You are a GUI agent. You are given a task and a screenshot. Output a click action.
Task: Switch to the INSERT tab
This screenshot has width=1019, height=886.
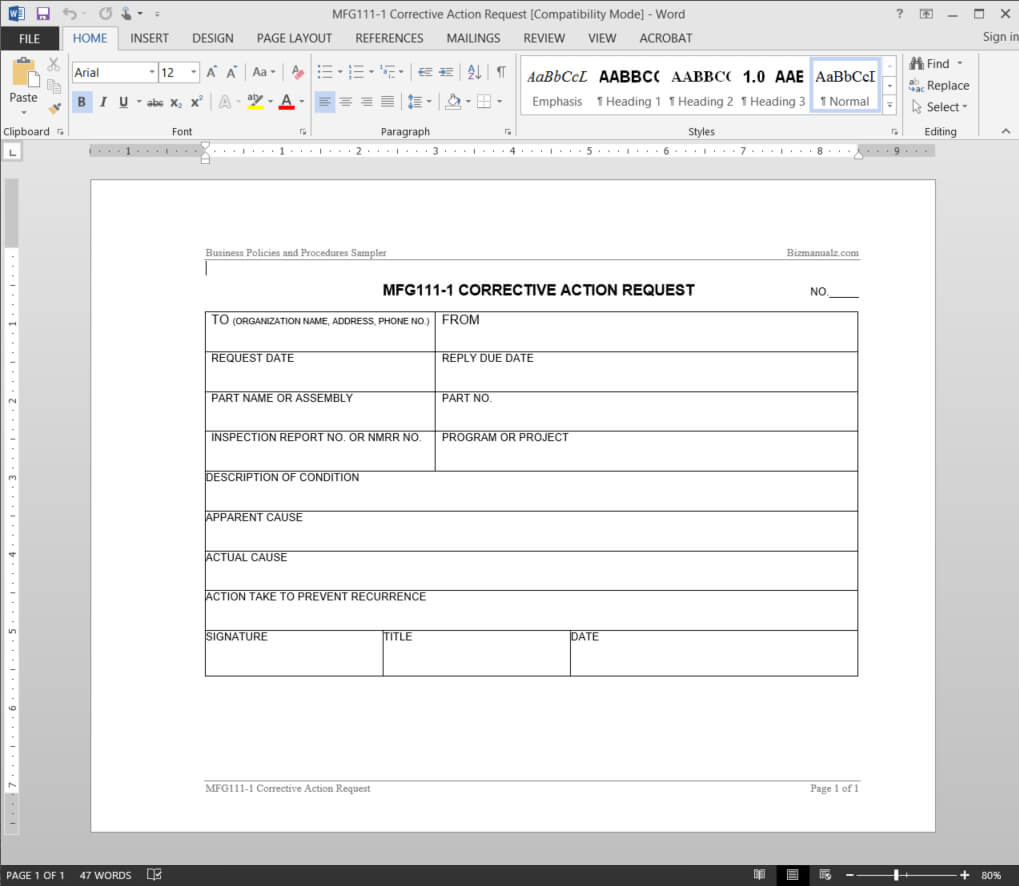pos(149,38)
